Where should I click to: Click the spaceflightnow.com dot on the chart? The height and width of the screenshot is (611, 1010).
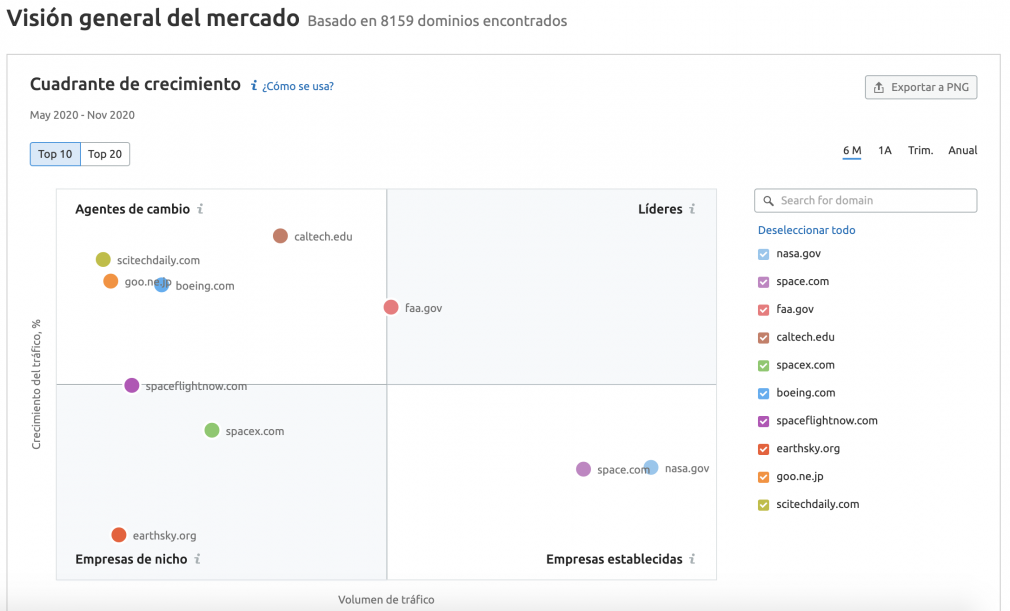[x=131, y=385]
